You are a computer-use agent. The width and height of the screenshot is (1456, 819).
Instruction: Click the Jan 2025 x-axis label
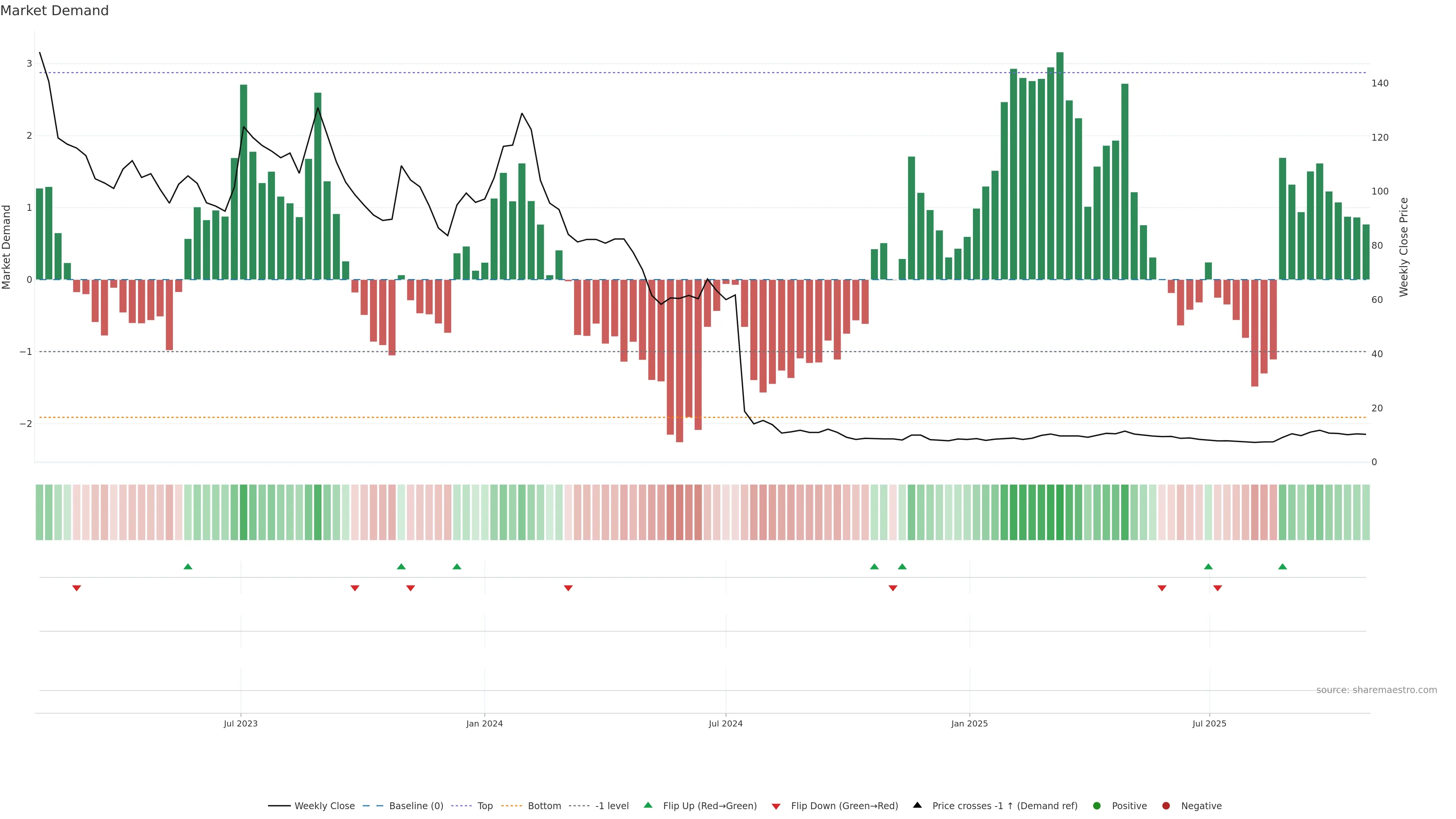pos(970,723)
